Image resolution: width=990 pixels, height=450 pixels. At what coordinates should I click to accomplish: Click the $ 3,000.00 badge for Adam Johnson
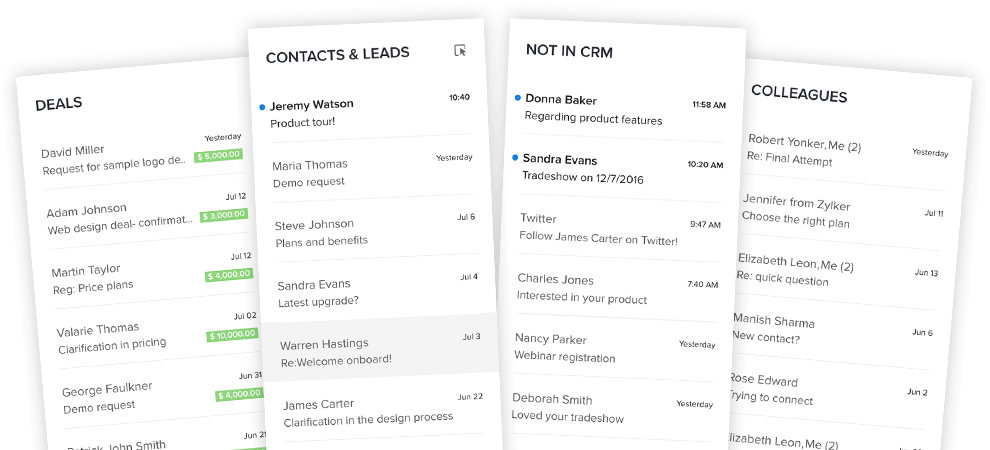pos(224,215)
